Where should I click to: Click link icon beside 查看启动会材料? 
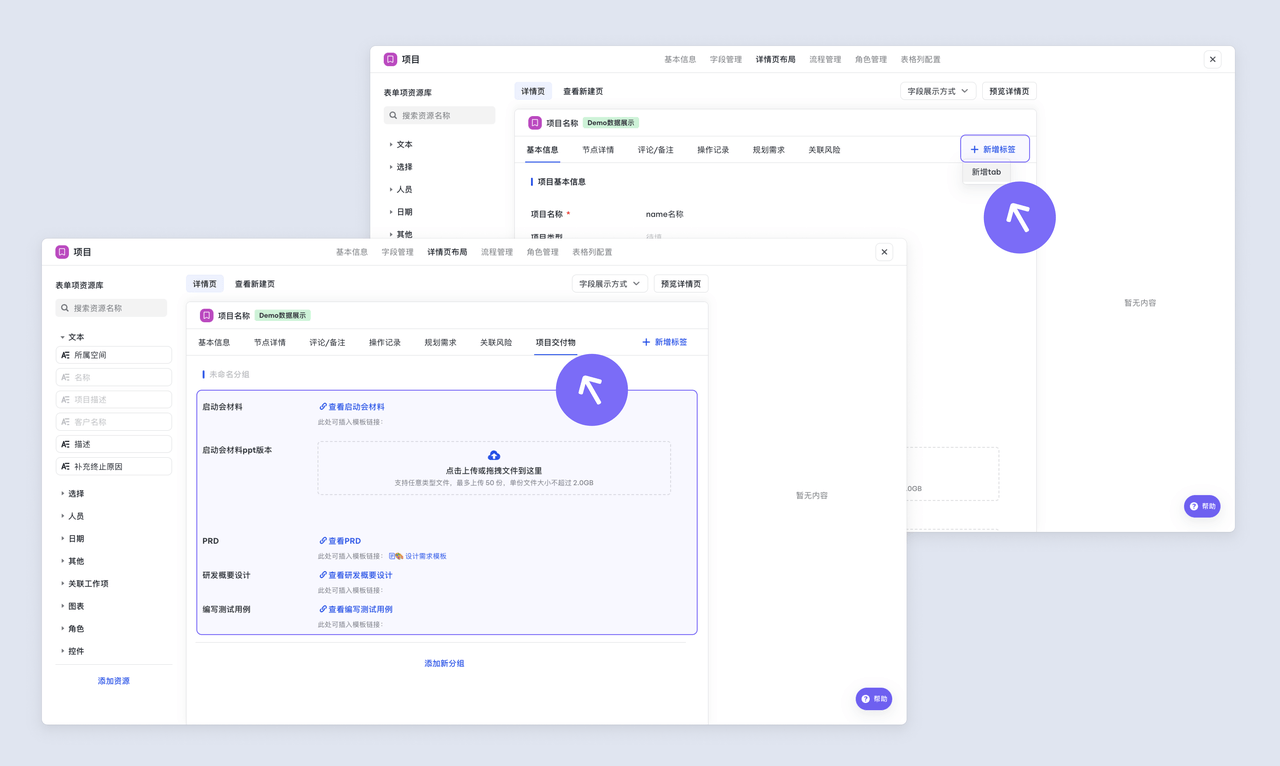[x=323, y=407]
